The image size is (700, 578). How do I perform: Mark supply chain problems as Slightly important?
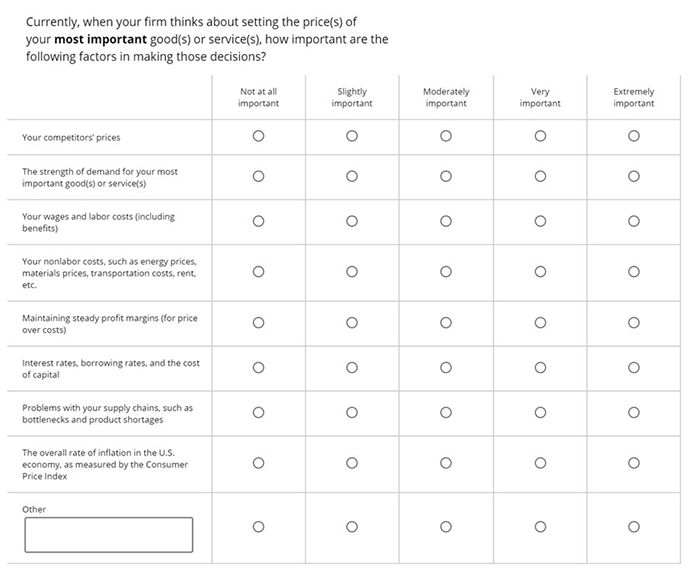[x=352, y=413]
